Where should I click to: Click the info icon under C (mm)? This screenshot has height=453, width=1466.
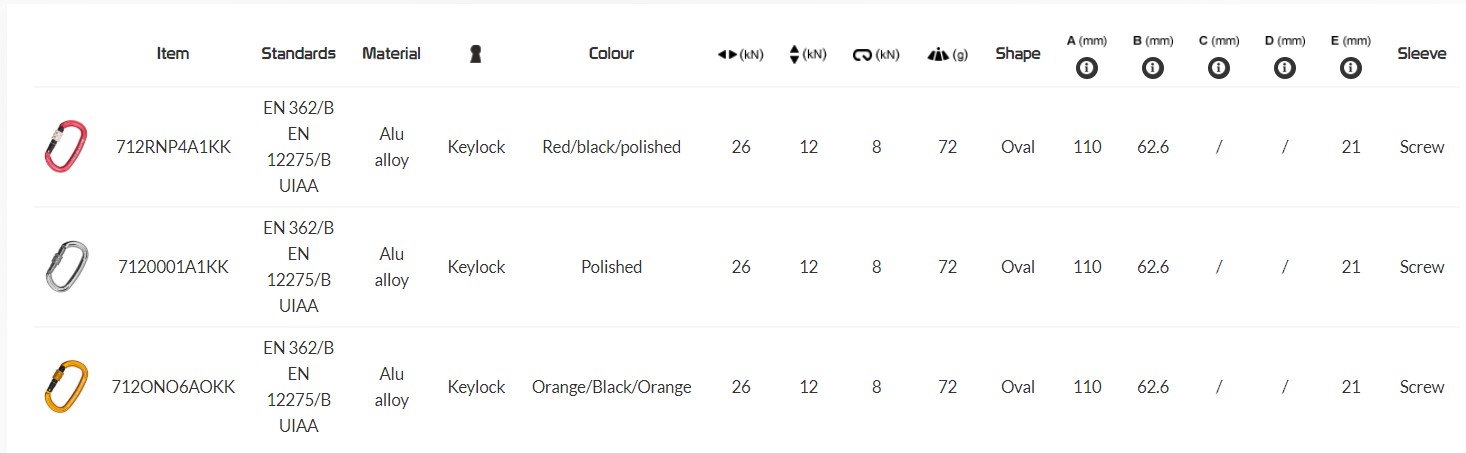point(1218,69)
